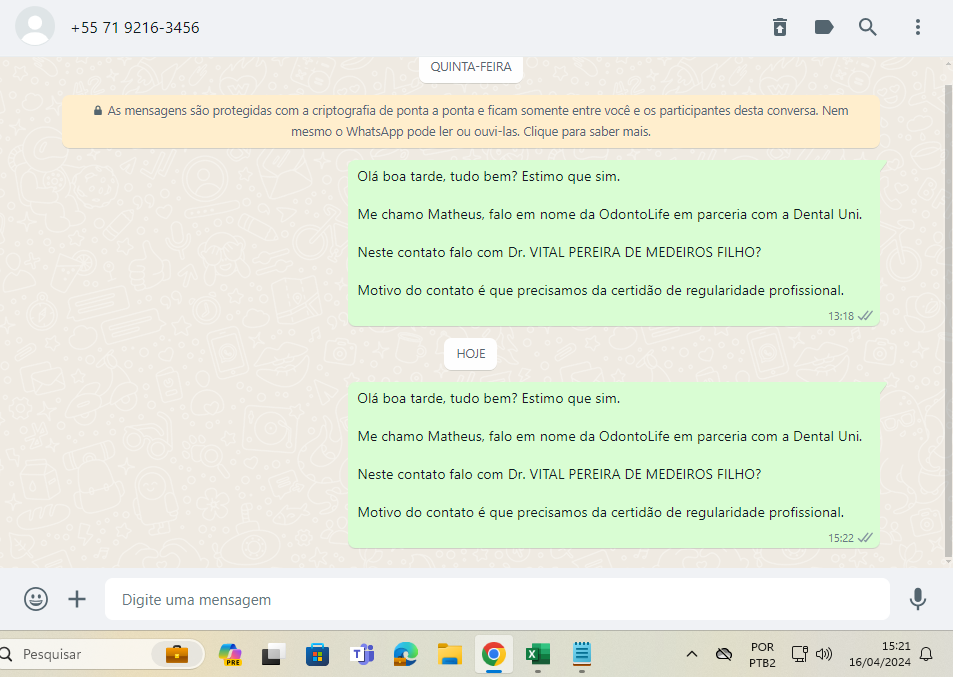Open the emoji picker smiley icon

coord(36,599)
